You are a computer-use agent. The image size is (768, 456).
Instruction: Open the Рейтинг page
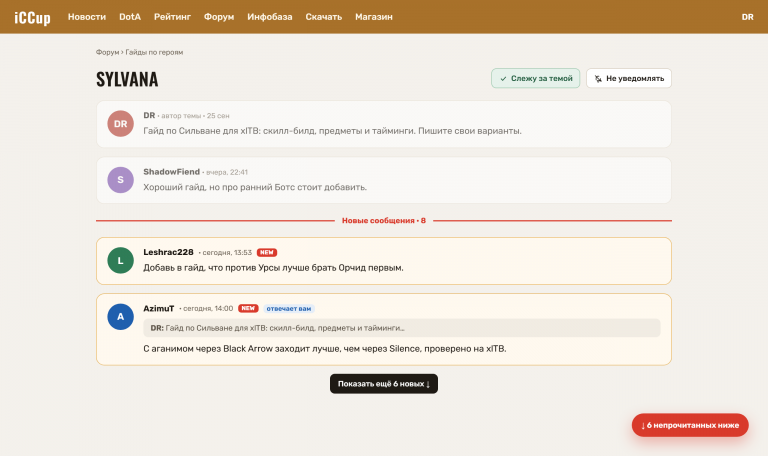click(172, 17)
